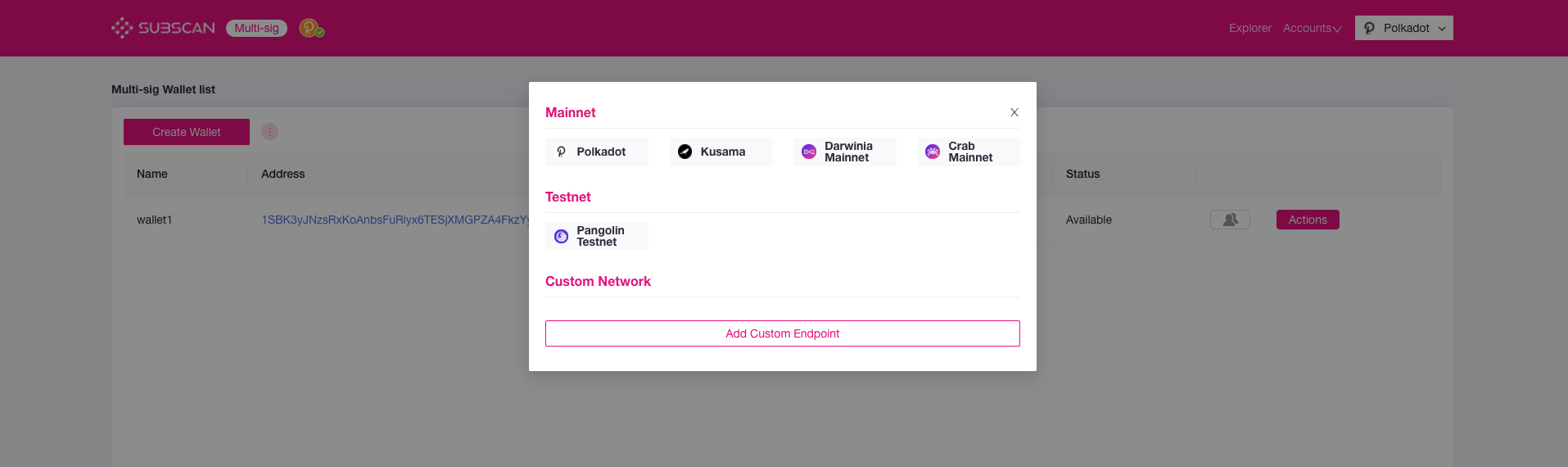
Task: Choose Darwinia Mainnet network
Action: pos(844,152)
